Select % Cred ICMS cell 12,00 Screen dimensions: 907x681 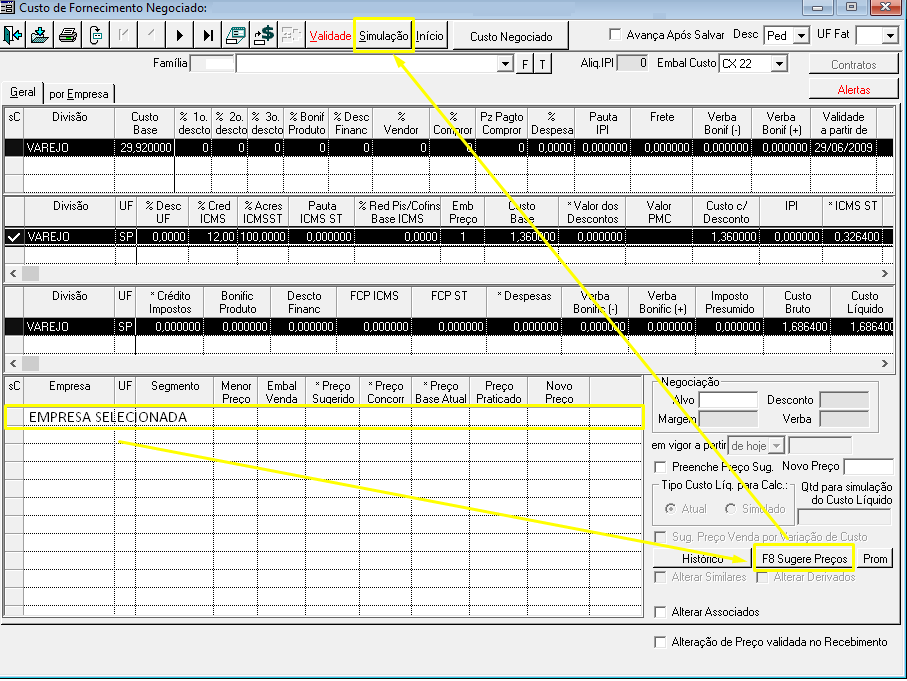pyautogui.click(x=213, y=237)
